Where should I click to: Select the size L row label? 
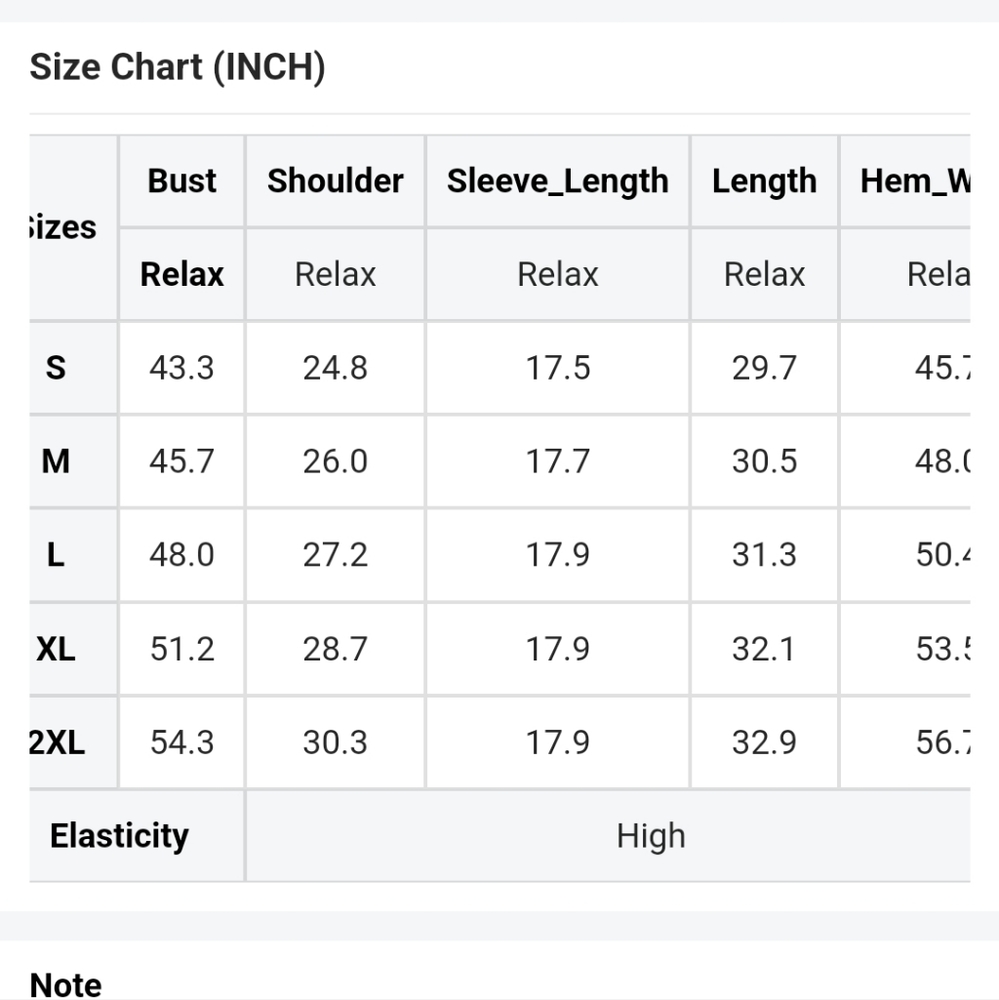pos(56,554)
